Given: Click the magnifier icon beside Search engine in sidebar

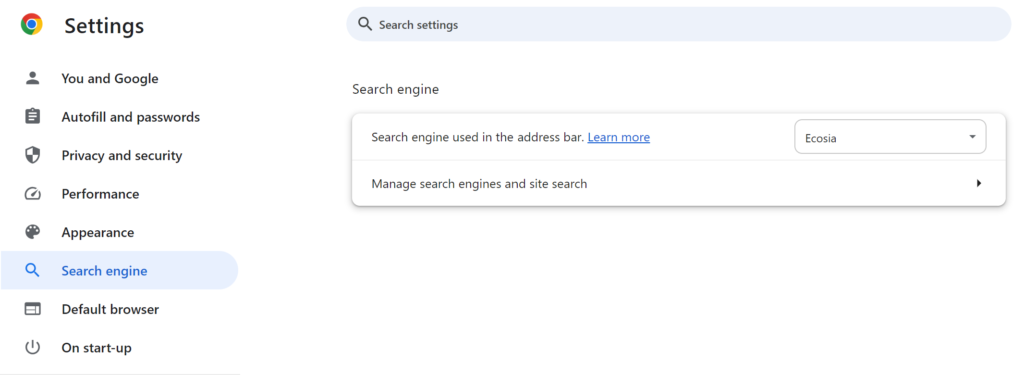Looking at the screenshot, I should point(32,270).
